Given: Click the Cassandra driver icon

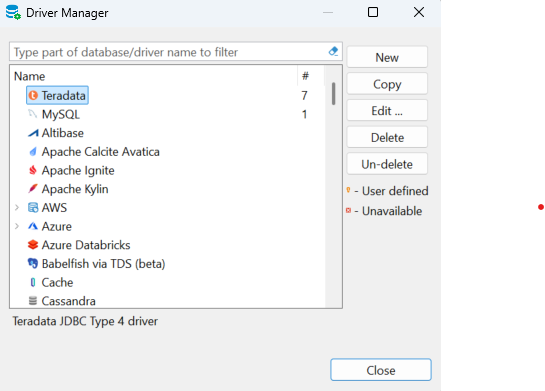Looking at the screenshot, I should click(33, 301).
